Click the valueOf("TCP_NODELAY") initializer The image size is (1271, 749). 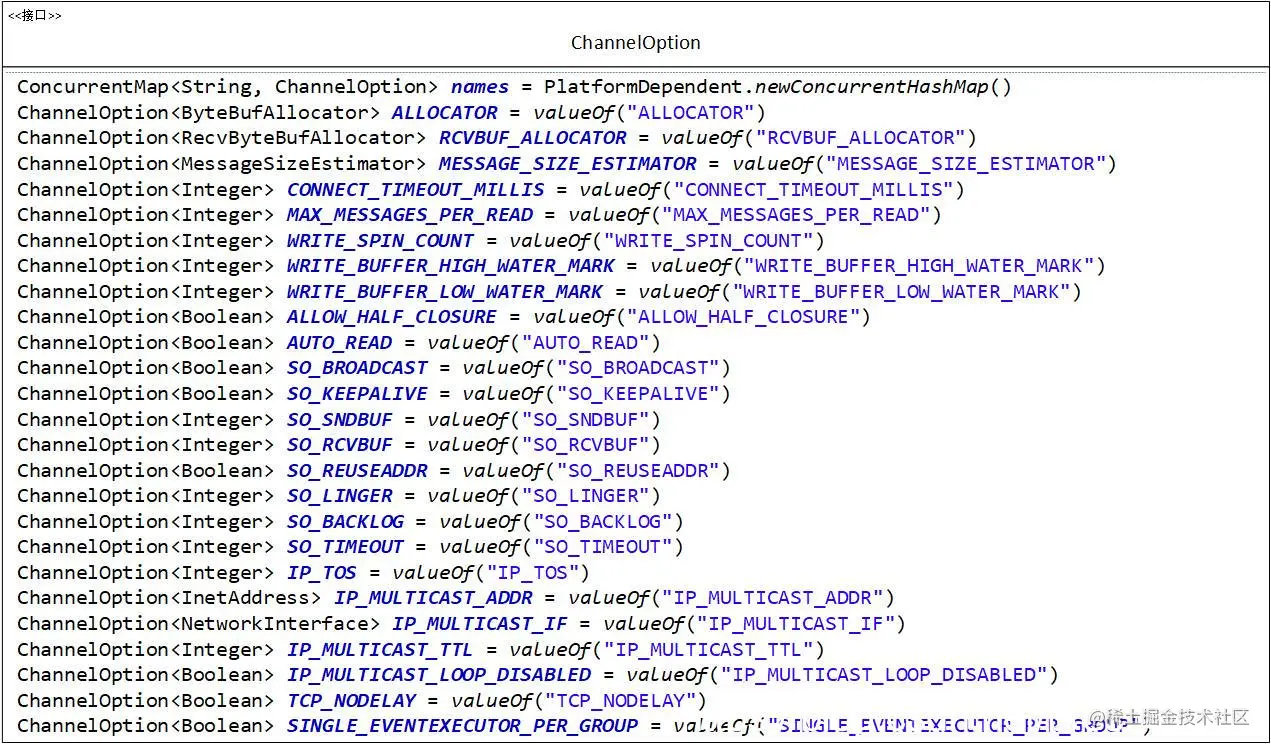coord(578,700)
